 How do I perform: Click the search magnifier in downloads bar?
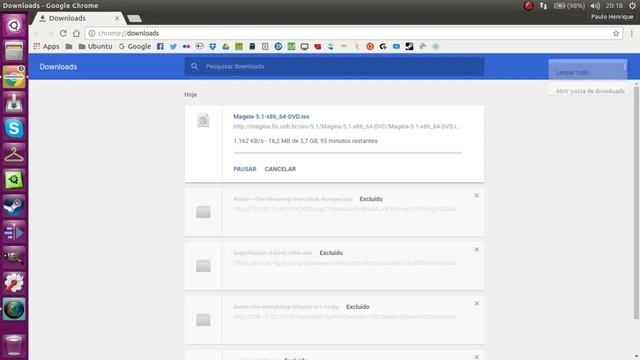pos(194,67)
